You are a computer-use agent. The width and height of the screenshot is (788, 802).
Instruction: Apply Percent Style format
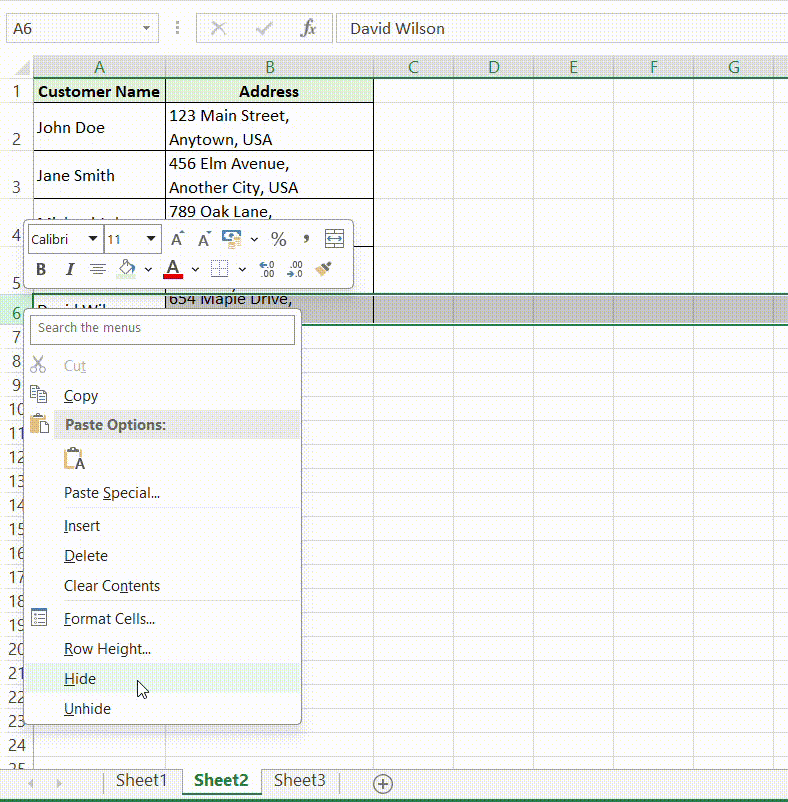pyautogui.click(x=279, y=239)
